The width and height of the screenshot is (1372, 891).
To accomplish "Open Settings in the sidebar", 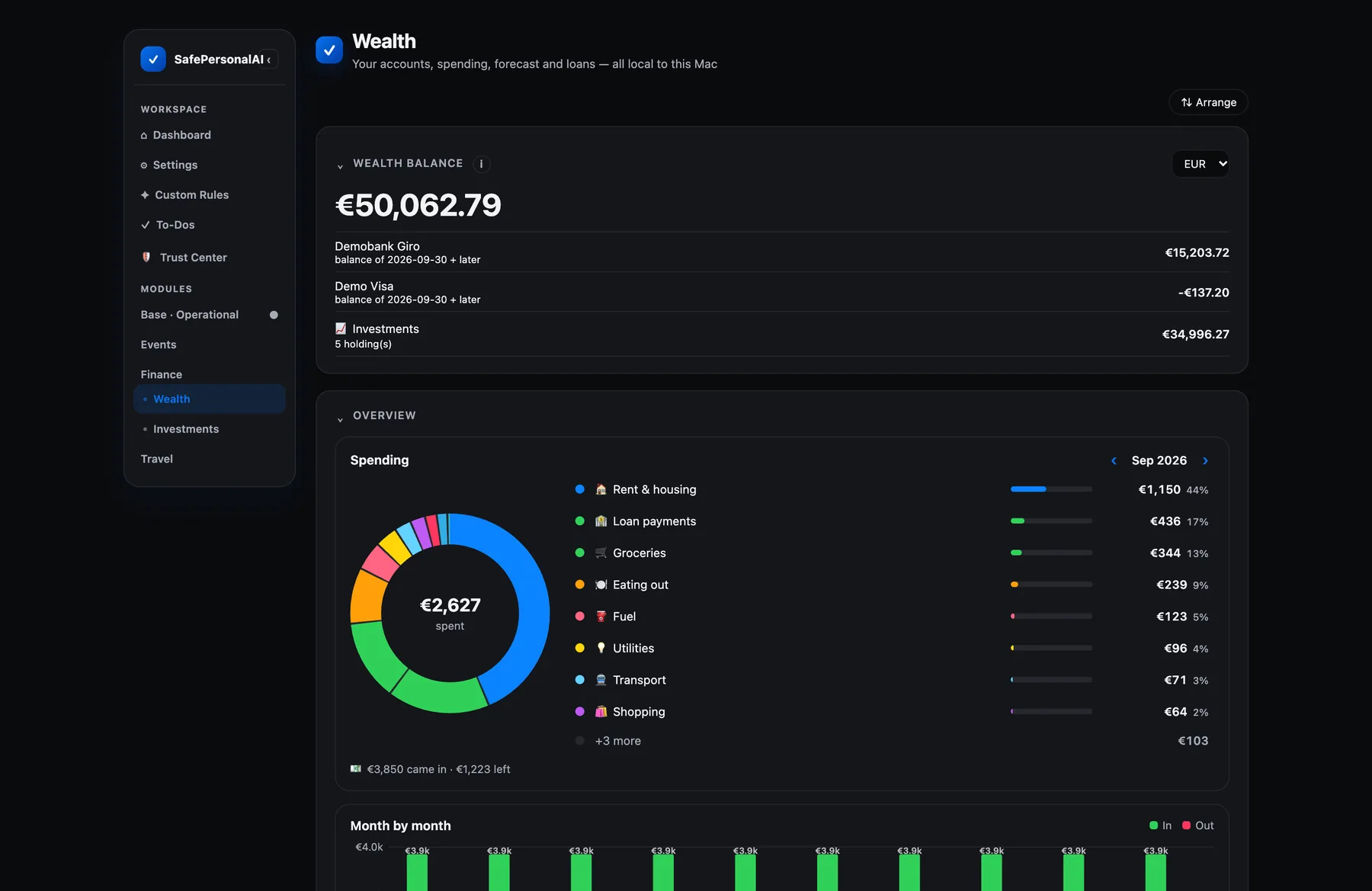I will point(209,165).
